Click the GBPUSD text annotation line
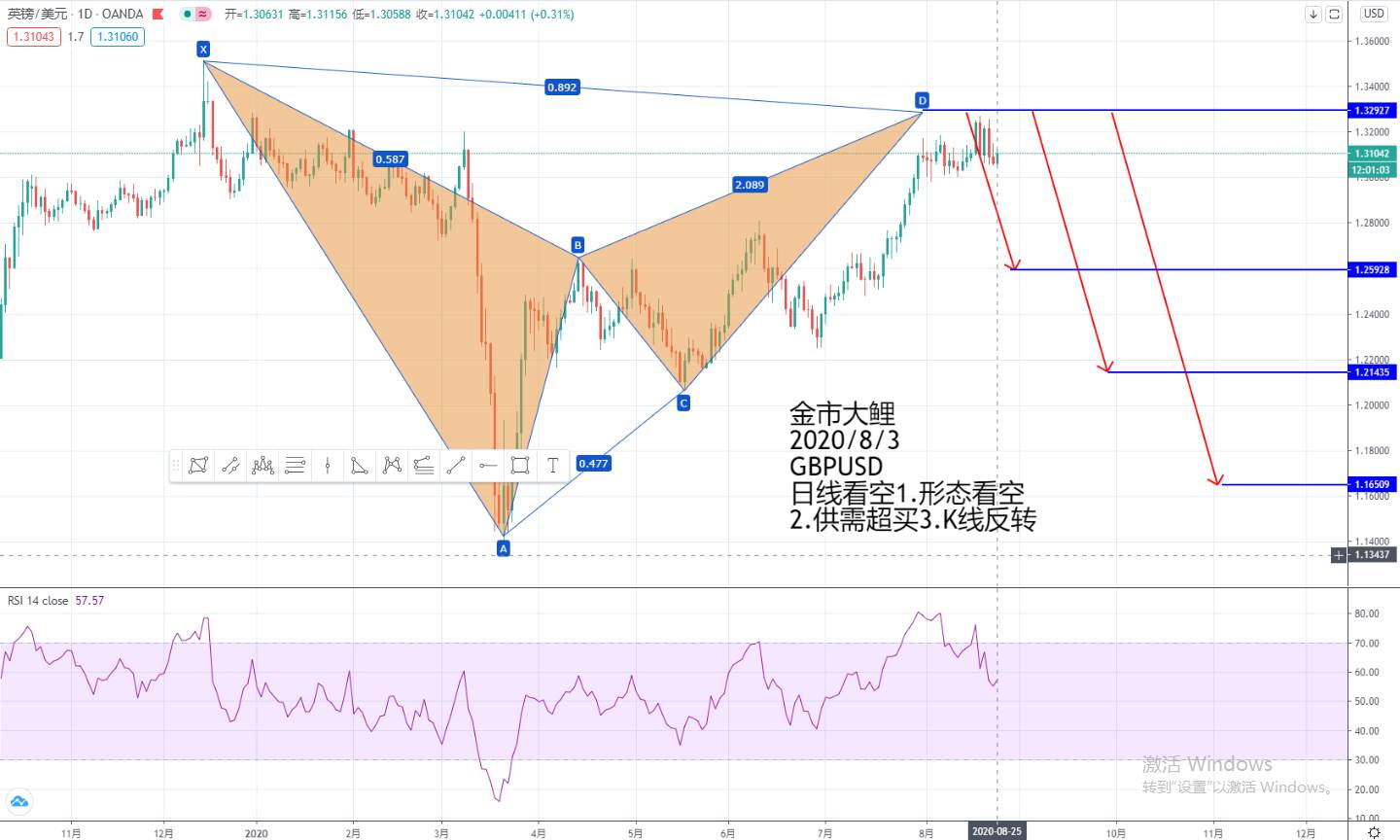Screen dimensions: 1400x840 point(836,467)
